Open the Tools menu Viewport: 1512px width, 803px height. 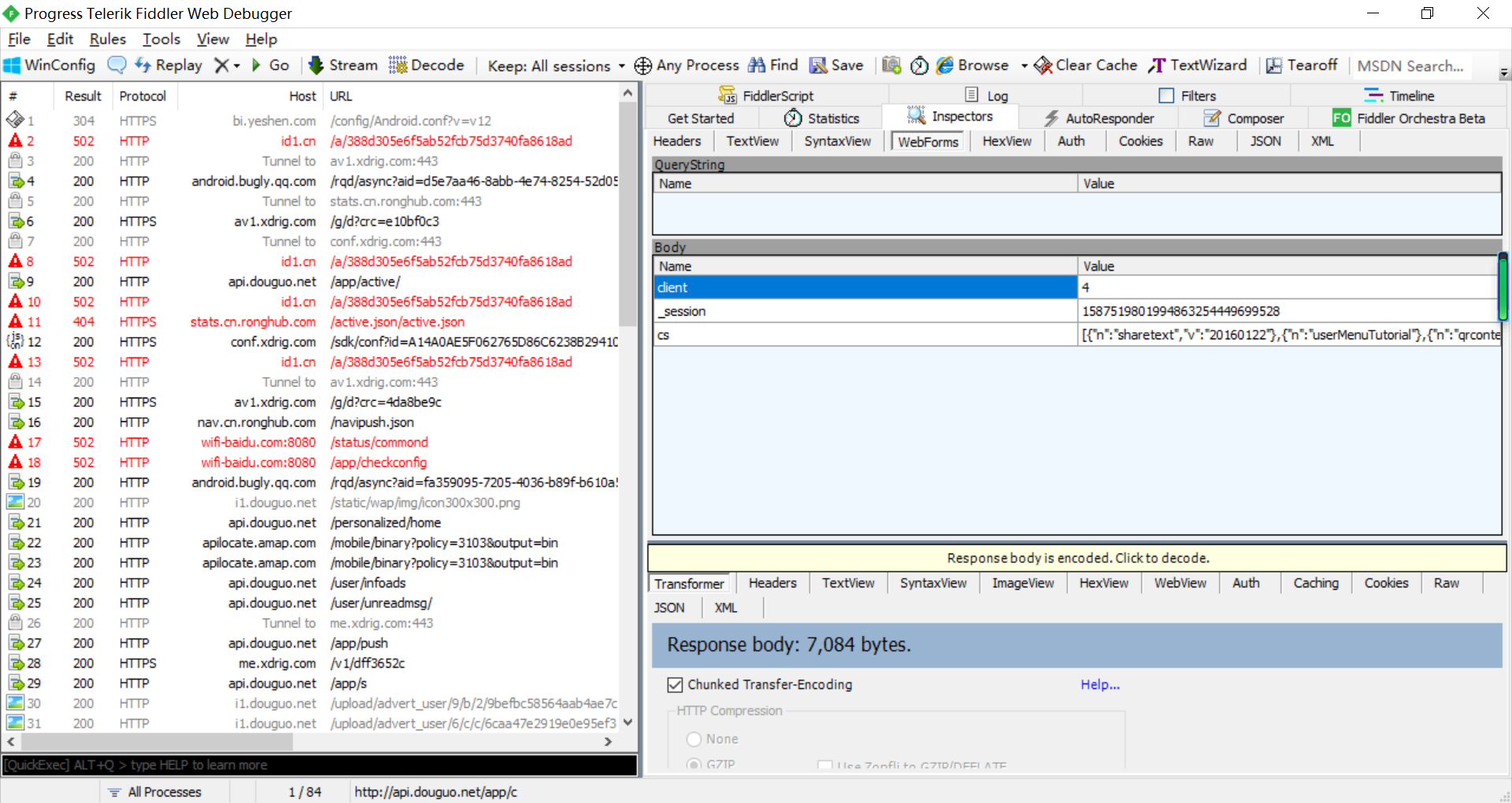pyautogui.click(x=161, y=39)
